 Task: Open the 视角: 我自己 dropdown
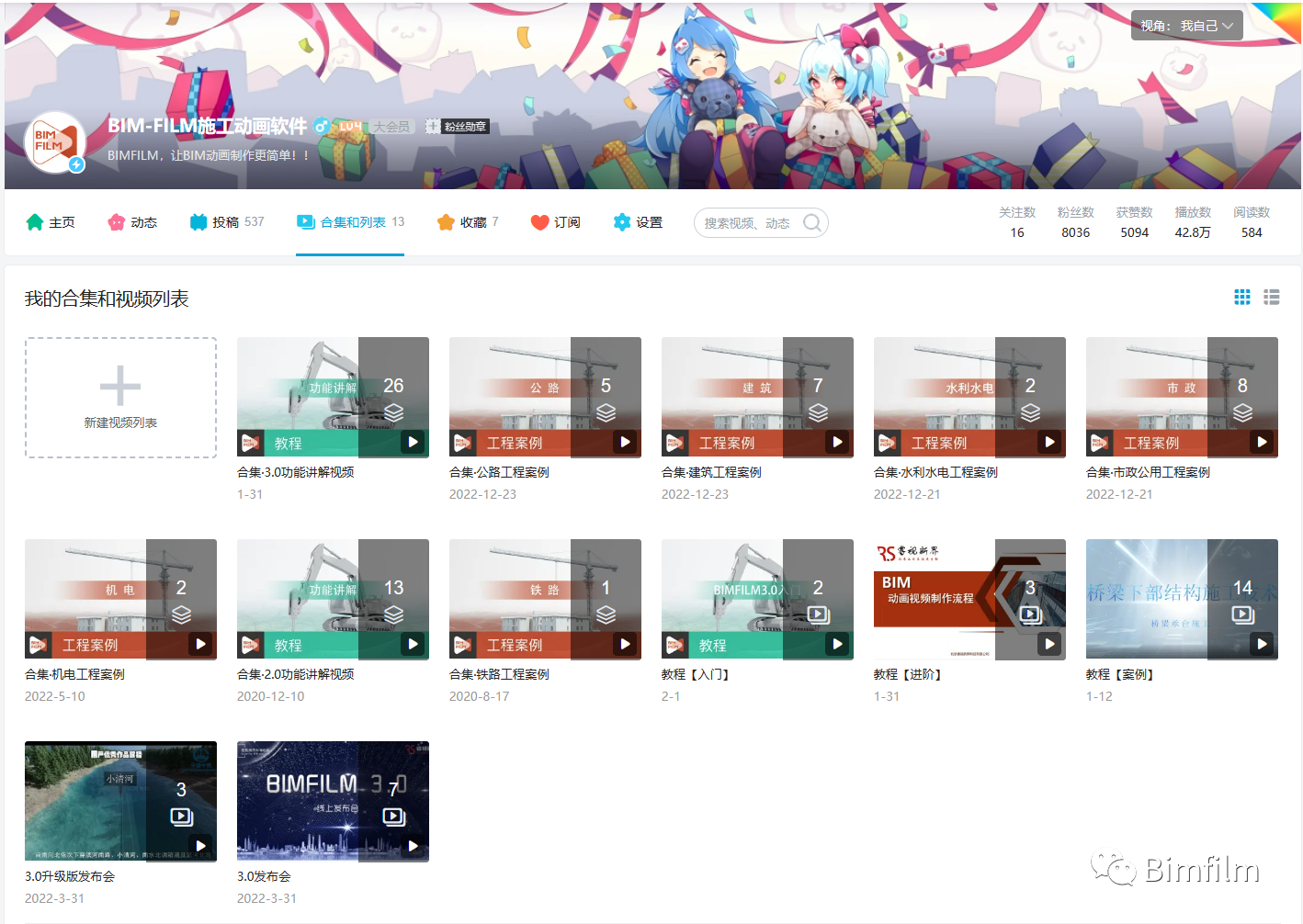coord(1186,26)
